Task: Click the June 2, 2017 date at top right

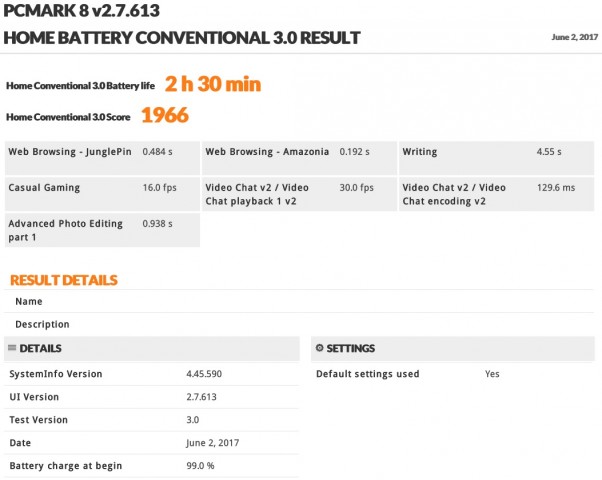Action: pos(573,37)
